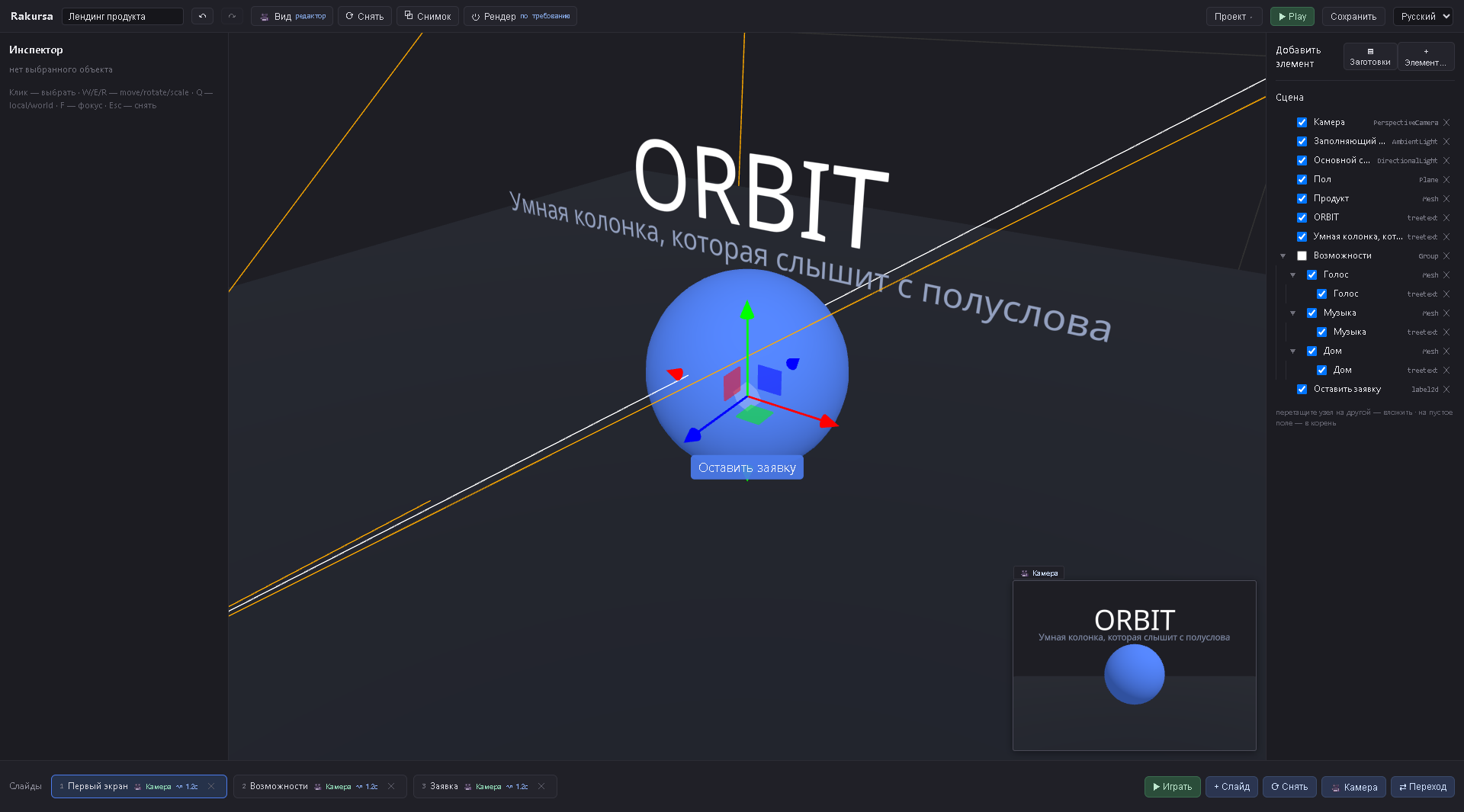
Task: Close the Возможности slide
Action: click(391, 786)
